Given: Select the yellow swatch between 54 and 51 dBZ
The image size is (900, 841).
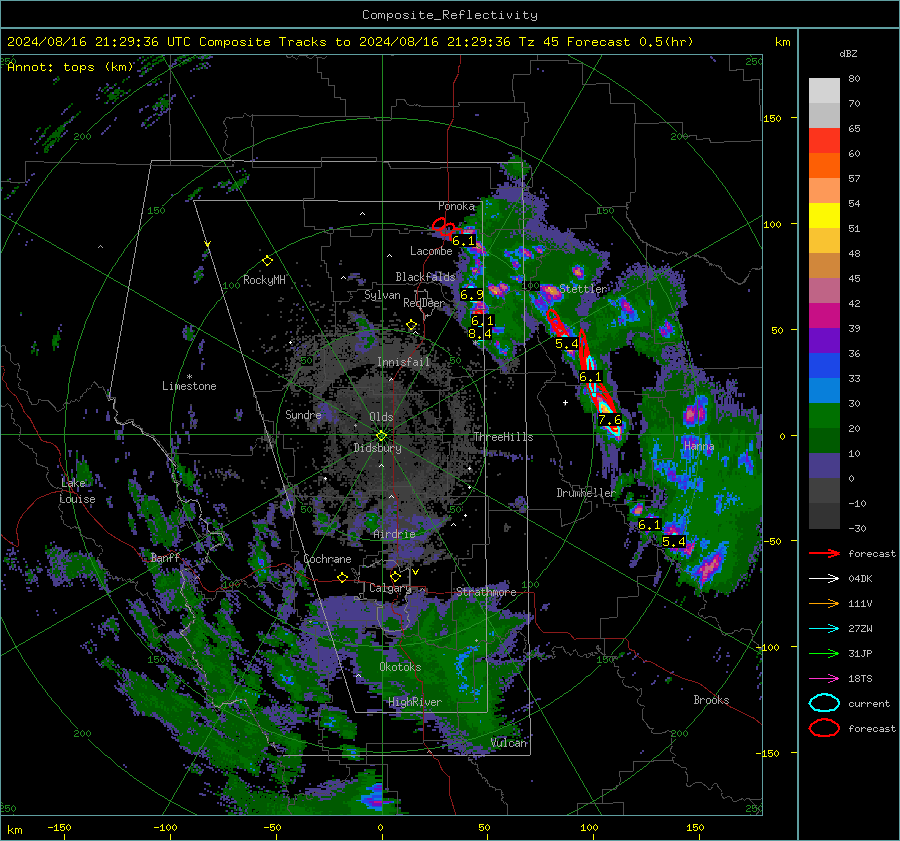Looking at the screenshot, I should point(824,216).
